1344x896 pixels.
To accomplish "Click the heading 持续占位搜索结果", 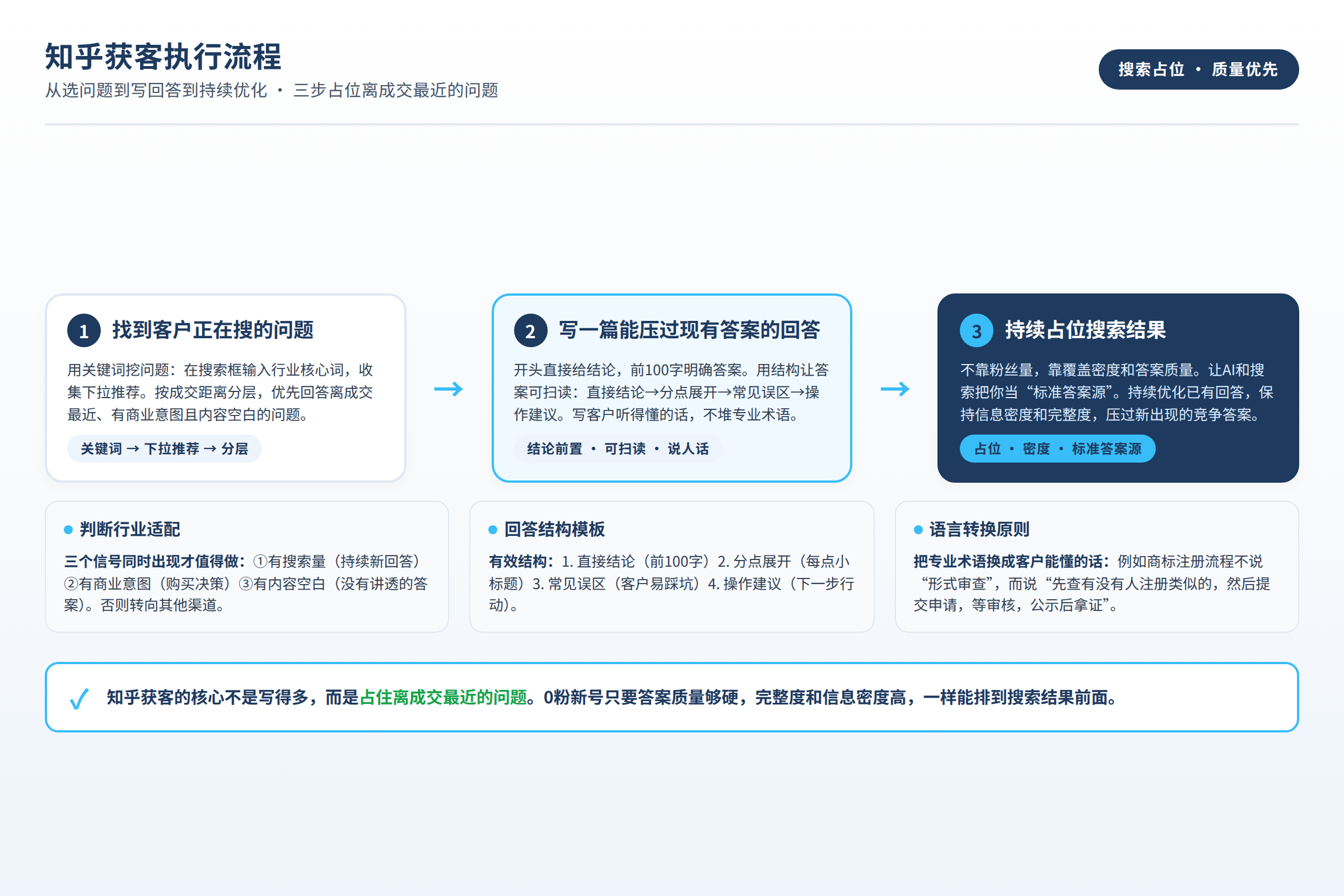I will click(1085, 330).
